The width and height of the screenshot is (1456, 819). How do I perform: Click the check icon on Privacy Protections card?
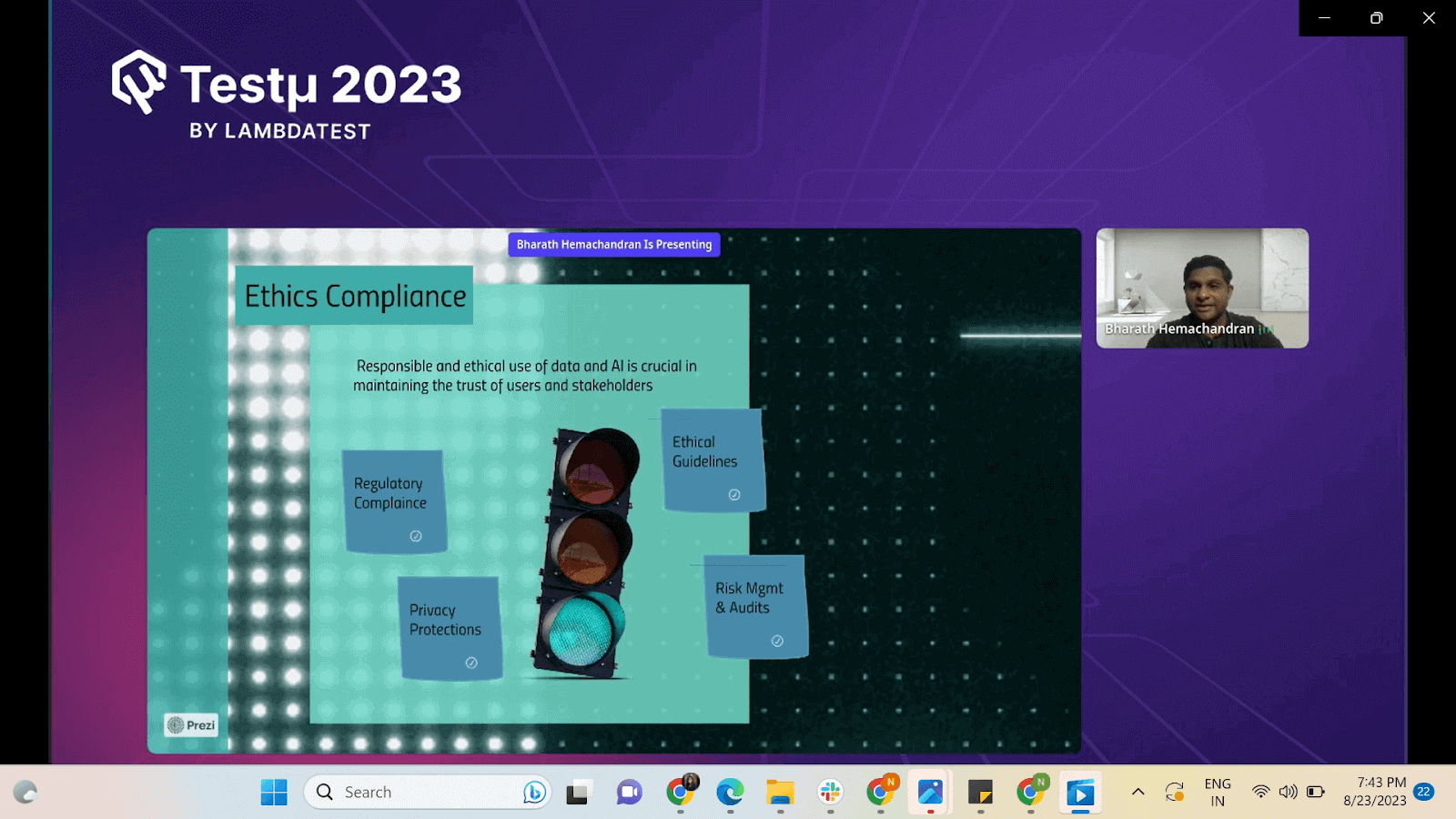click(x=471, y=662)
